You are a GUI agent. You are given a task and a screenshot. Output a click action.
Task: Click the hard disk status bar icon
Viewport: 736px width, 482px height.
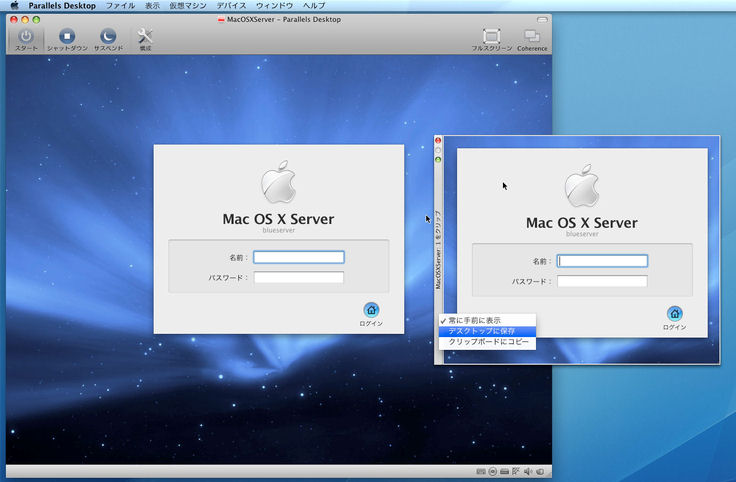pyautogui.click(x=504, y=471)
